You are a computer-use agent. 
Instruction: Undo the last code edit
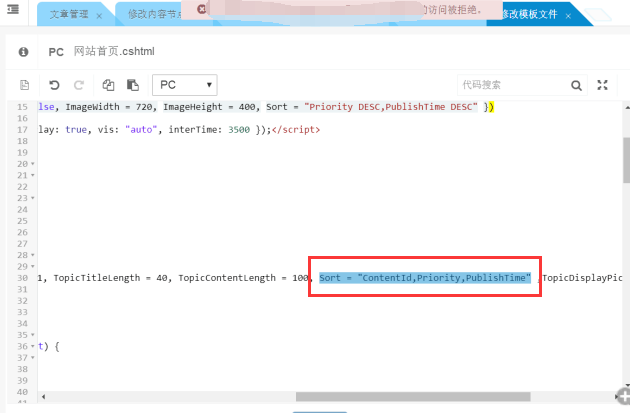click(53, 85)
